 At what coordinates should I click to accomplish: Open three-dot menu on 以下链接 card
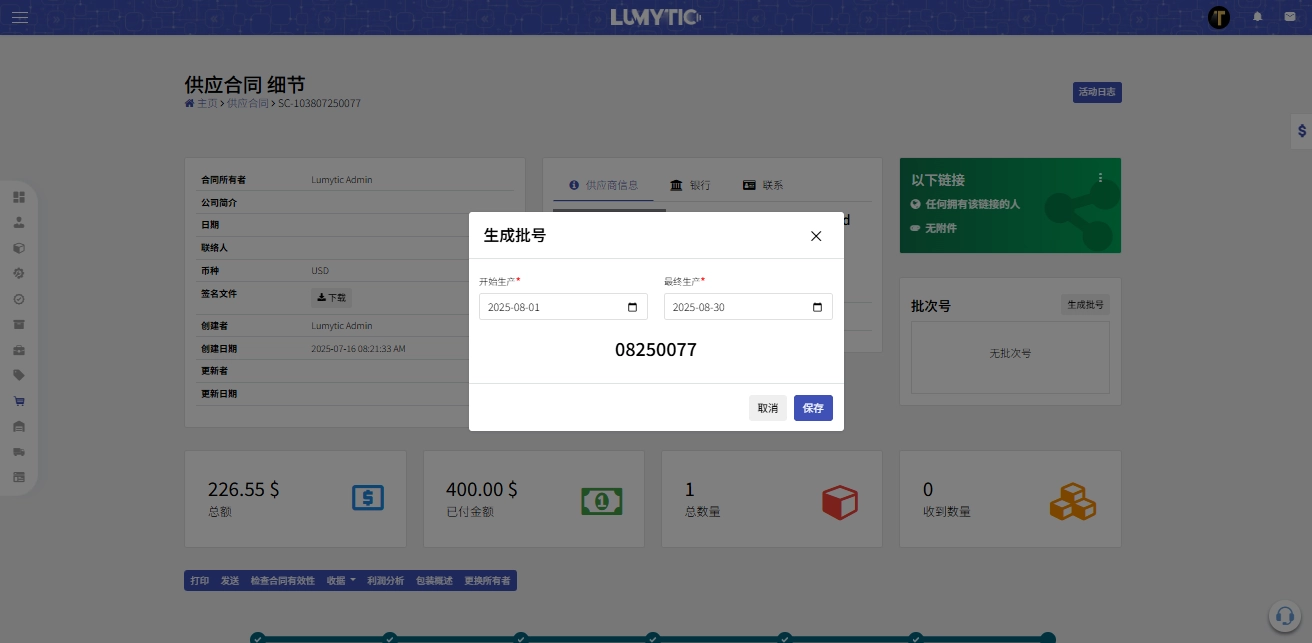[1100, 178]
